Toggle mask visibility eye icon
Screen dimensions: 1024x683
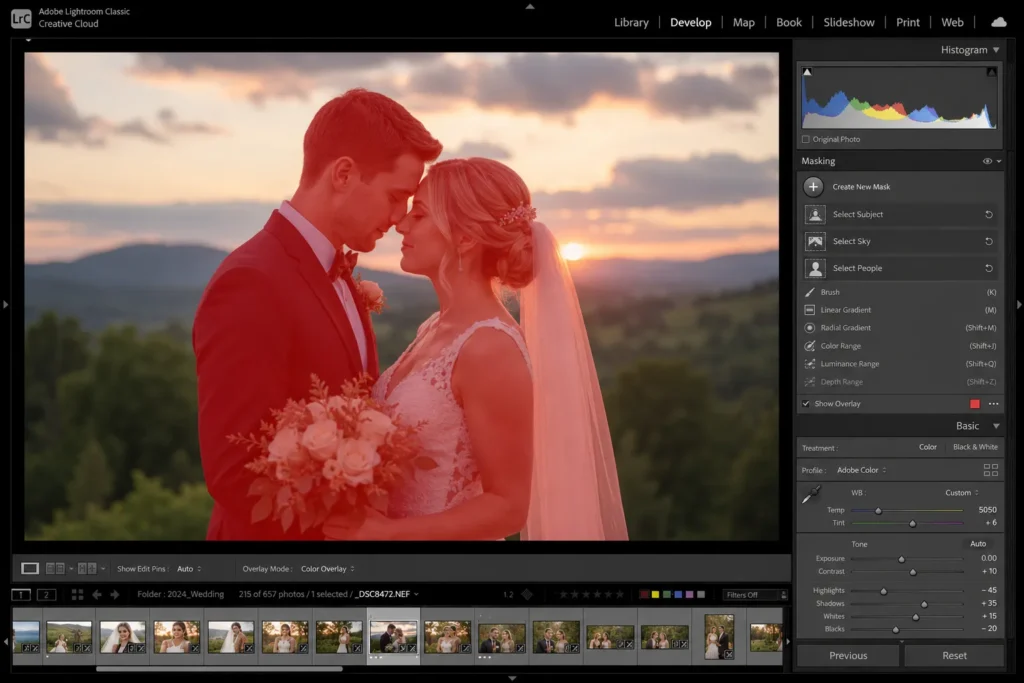987,161
